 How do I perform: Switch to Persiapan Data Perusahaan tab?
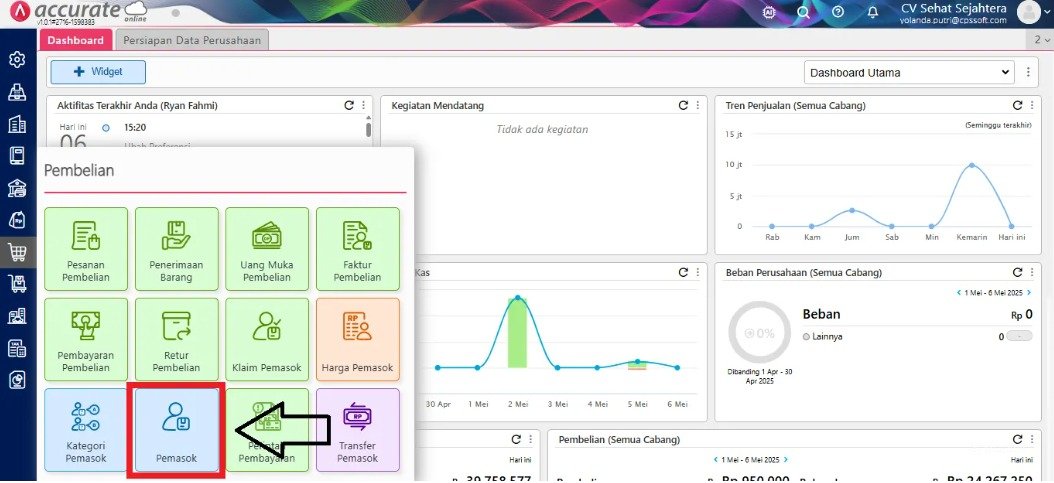[192, 40]
